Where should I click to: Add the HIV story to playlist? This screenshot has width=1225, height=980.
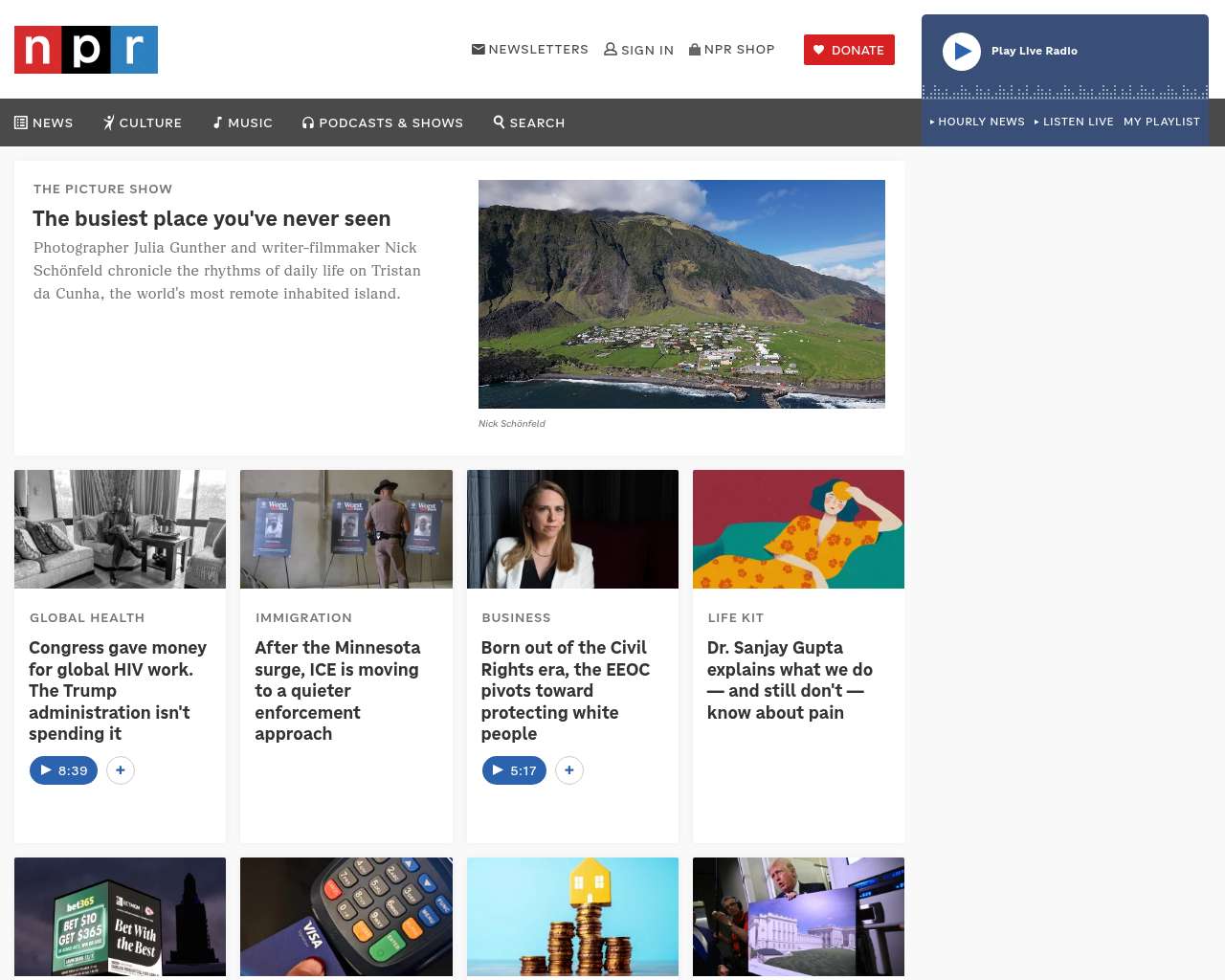[x=121, y=770]
